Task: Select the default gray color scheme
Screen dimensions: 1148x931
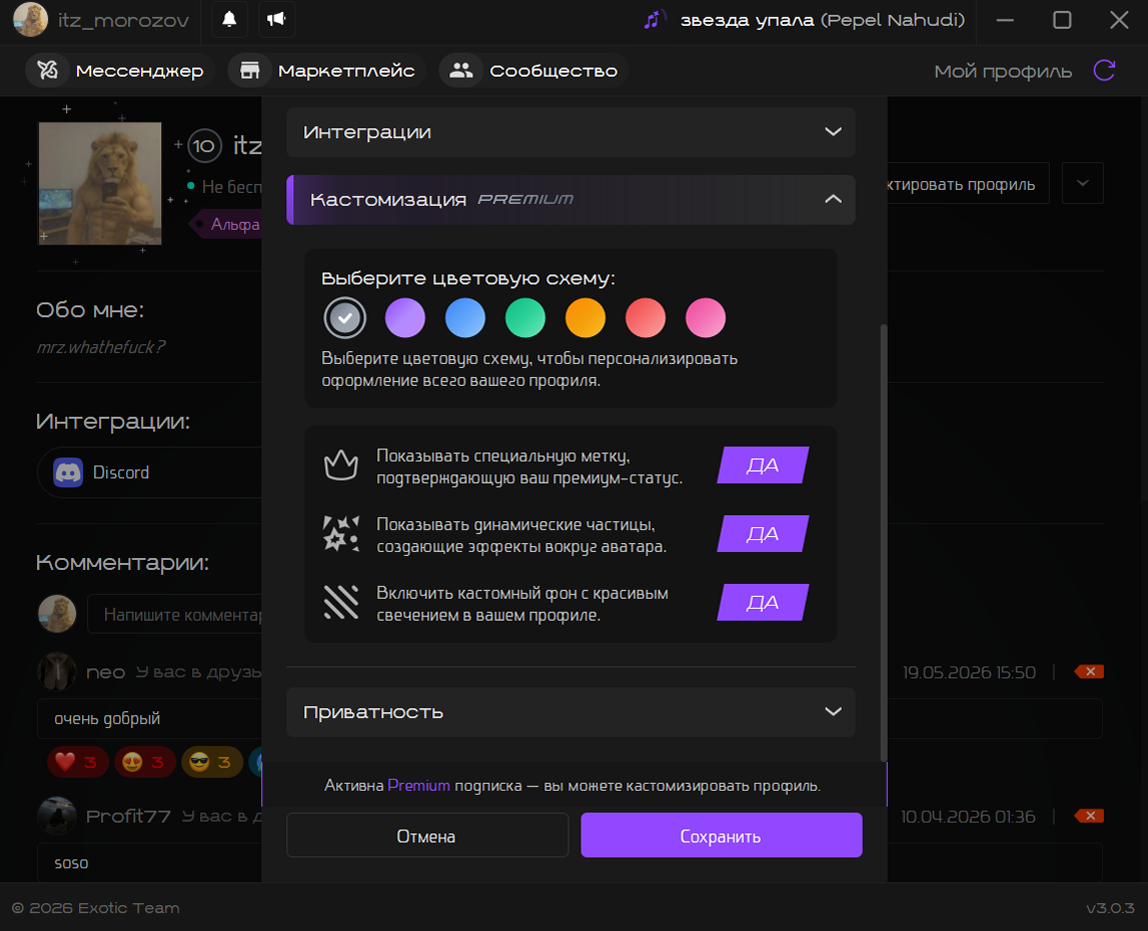Action: (x=345, y=318)
